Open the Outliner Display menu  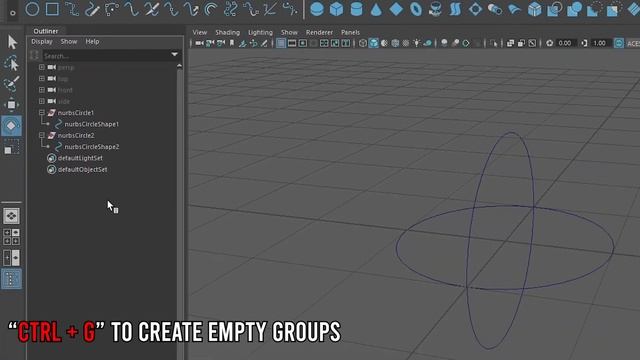(x=42, y=42)
